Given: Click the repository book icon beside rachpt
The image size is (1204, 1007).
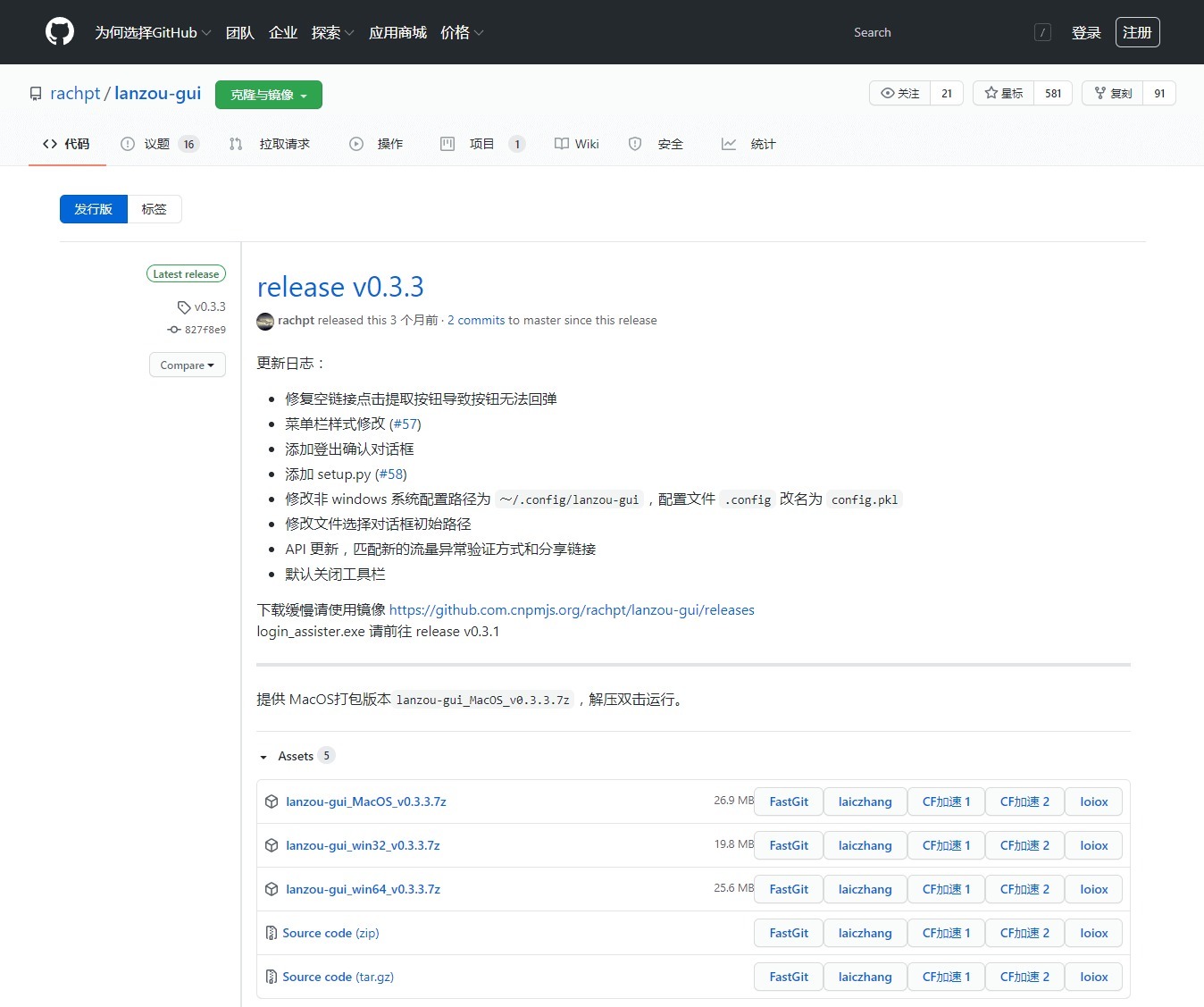Looking at the screenshot, I should (x=36, y=94).
